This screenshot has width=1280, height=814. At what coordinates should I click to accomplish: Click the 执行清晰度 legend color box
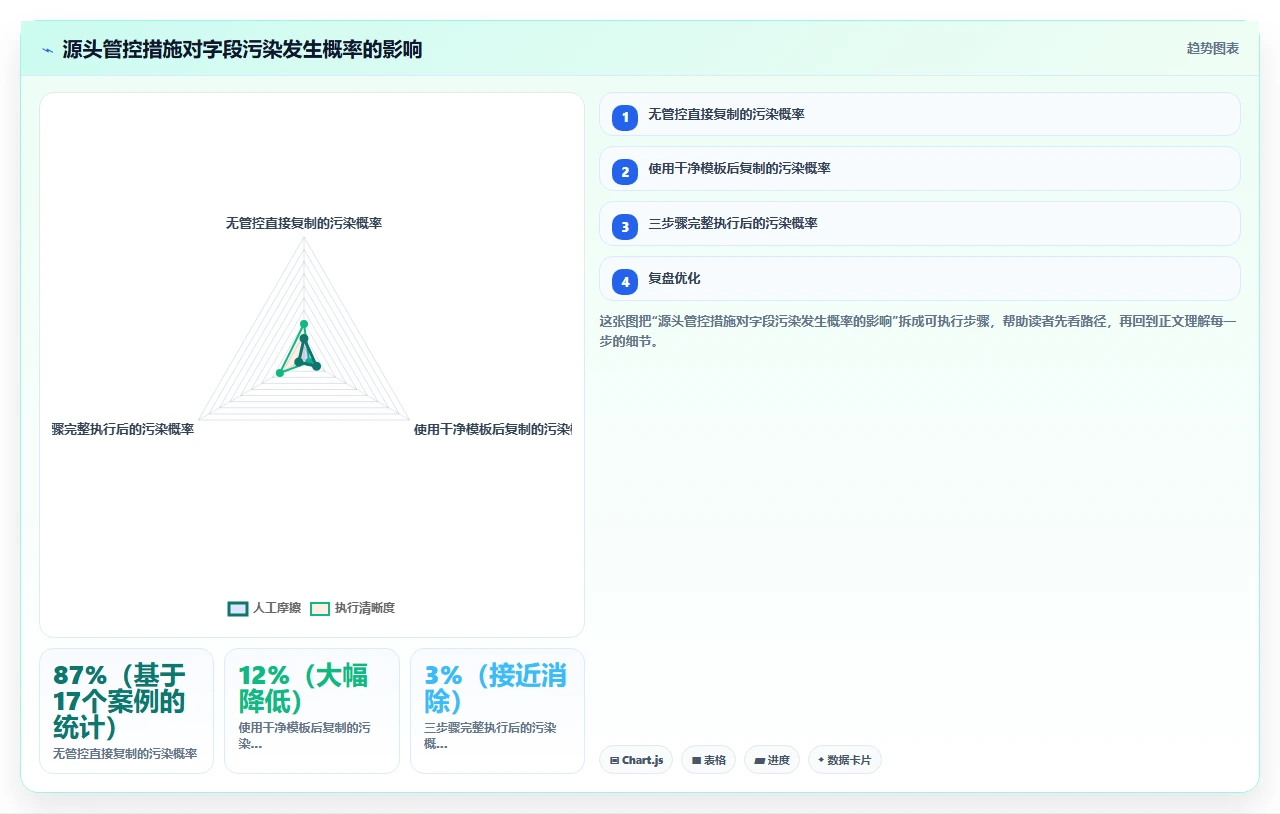[x=319, y=608]
